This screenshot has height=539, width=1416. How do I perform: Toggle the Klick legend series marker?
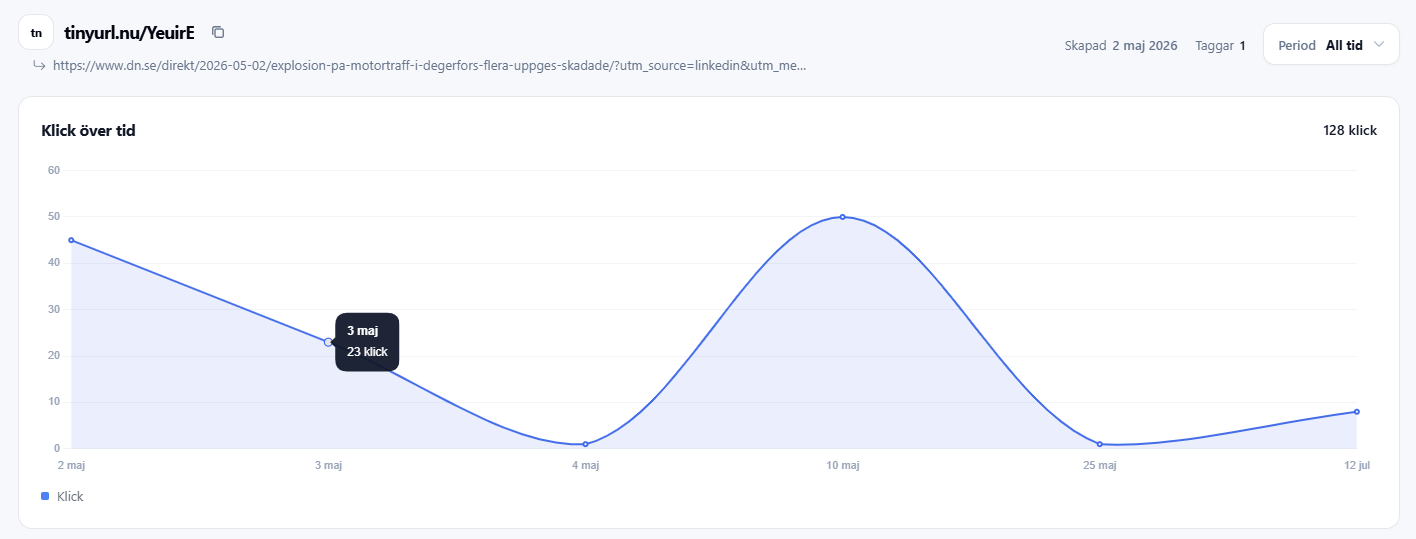click(45, 496)
